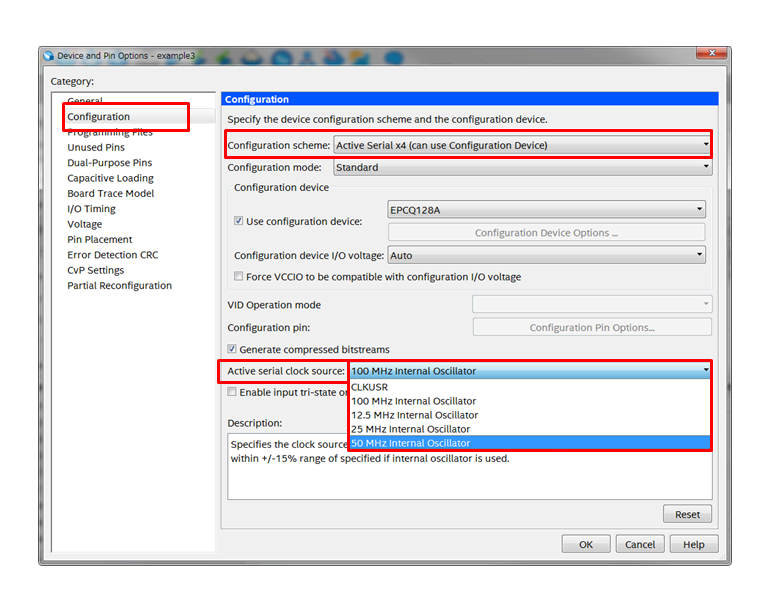Select Board Trace Model category
Screen dimensions: 773x605
(110, 193)
